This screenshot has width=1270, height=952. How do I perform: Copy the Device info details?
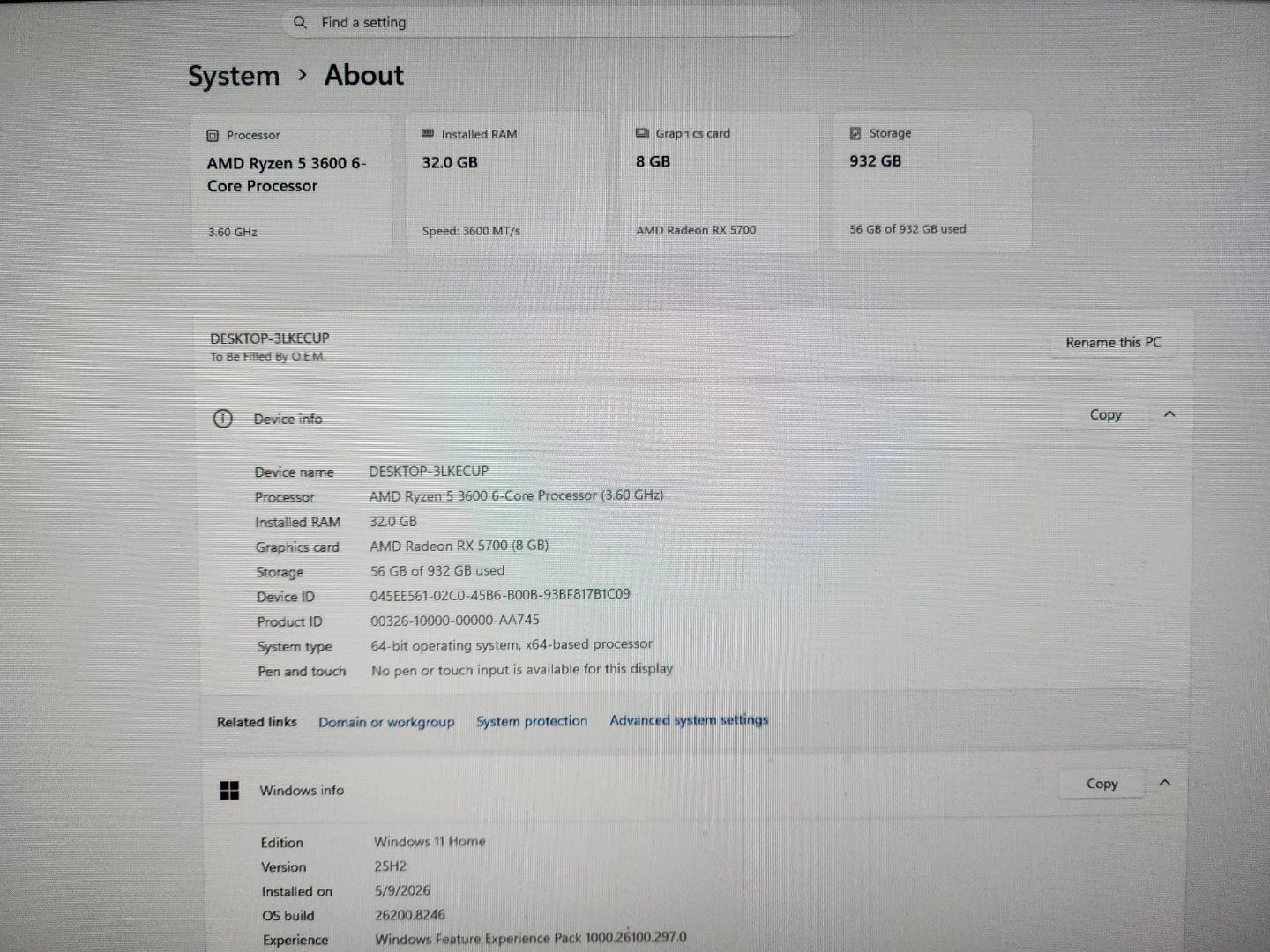pos(1106,414)
